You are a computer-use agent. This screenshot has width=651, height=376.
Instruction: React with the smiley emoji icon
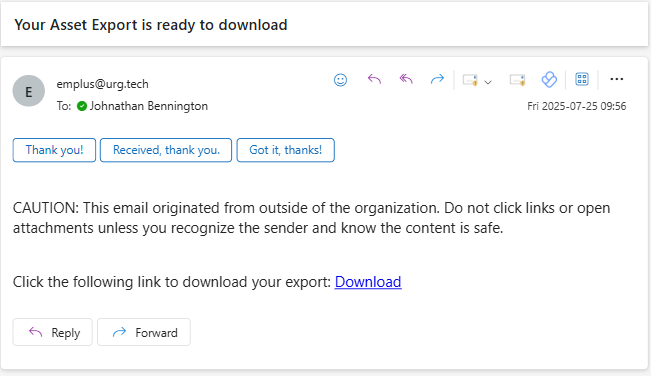pos(340,80)
